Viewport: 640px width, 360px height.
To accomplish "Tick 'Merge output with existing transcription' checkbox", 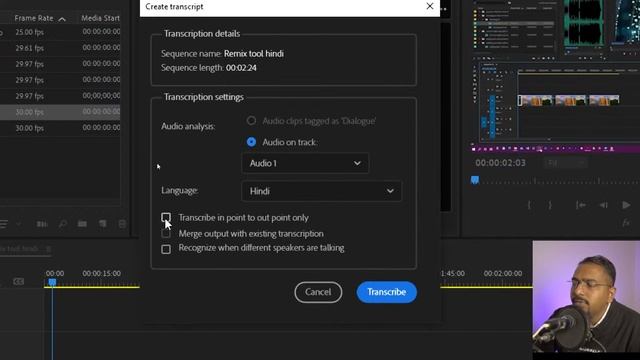I will click(x=166, y=233).
